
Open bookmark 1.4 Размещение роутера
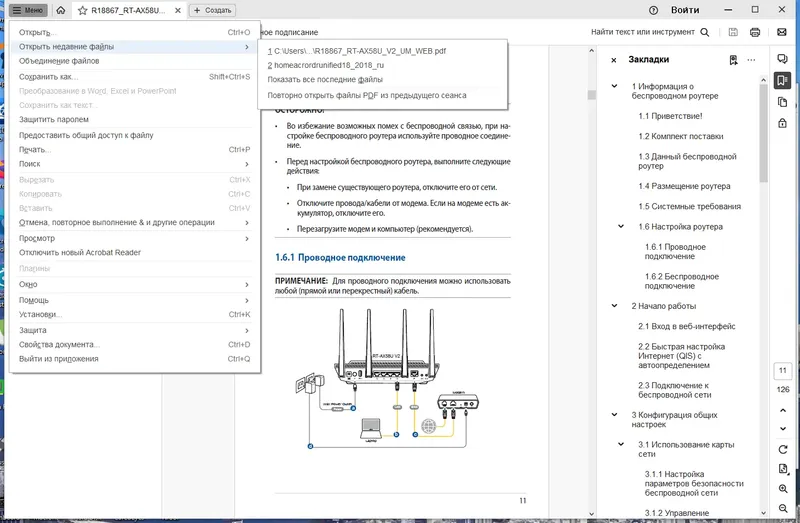pyautogui.click(x=684, y=186)
